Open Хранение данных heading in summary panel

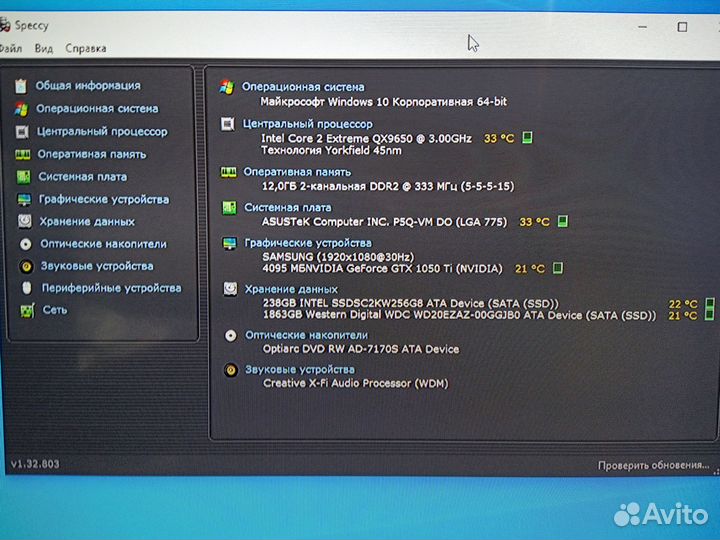(290, 289)
